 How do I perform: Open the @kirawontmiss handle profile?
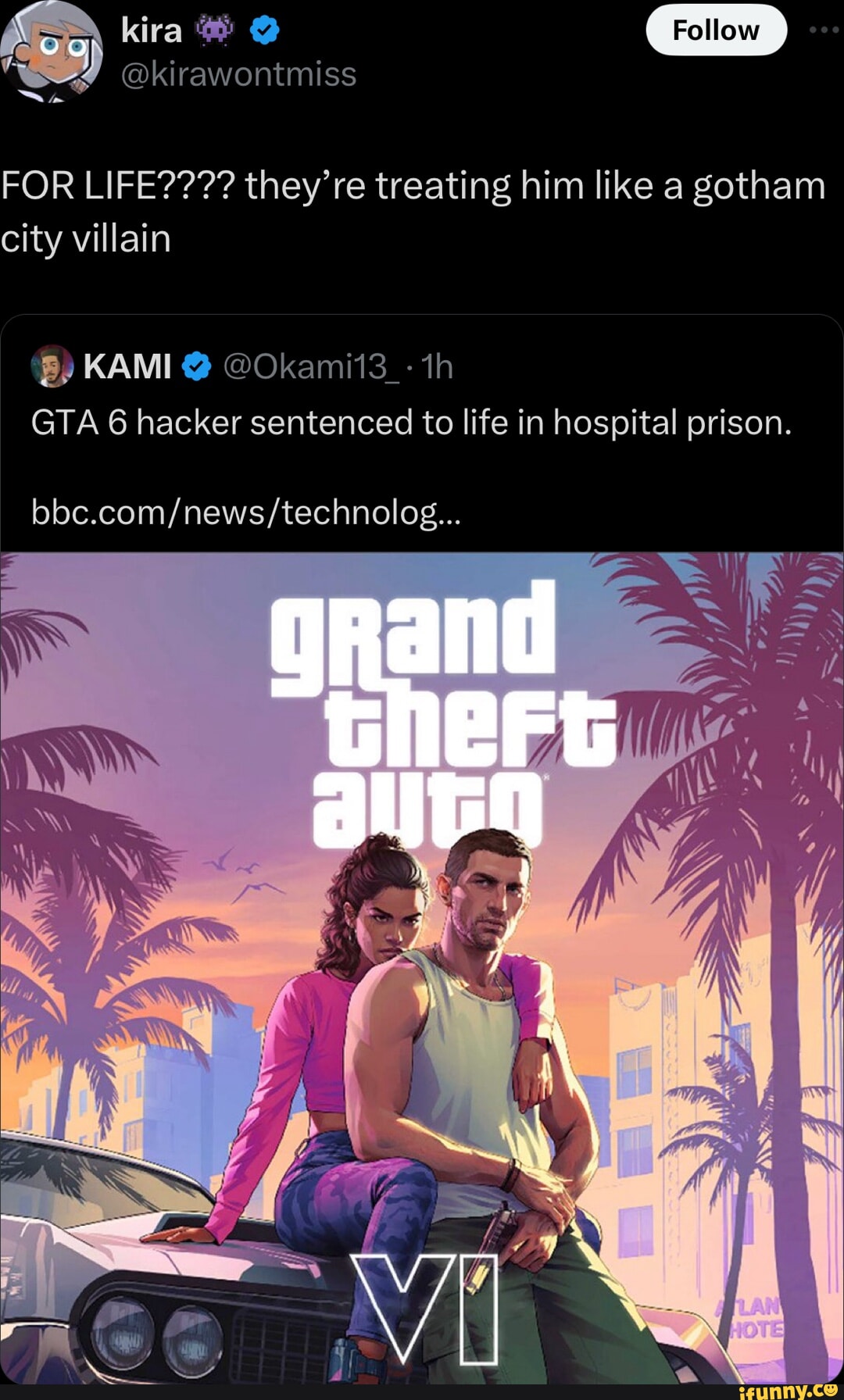pos(239,74)
